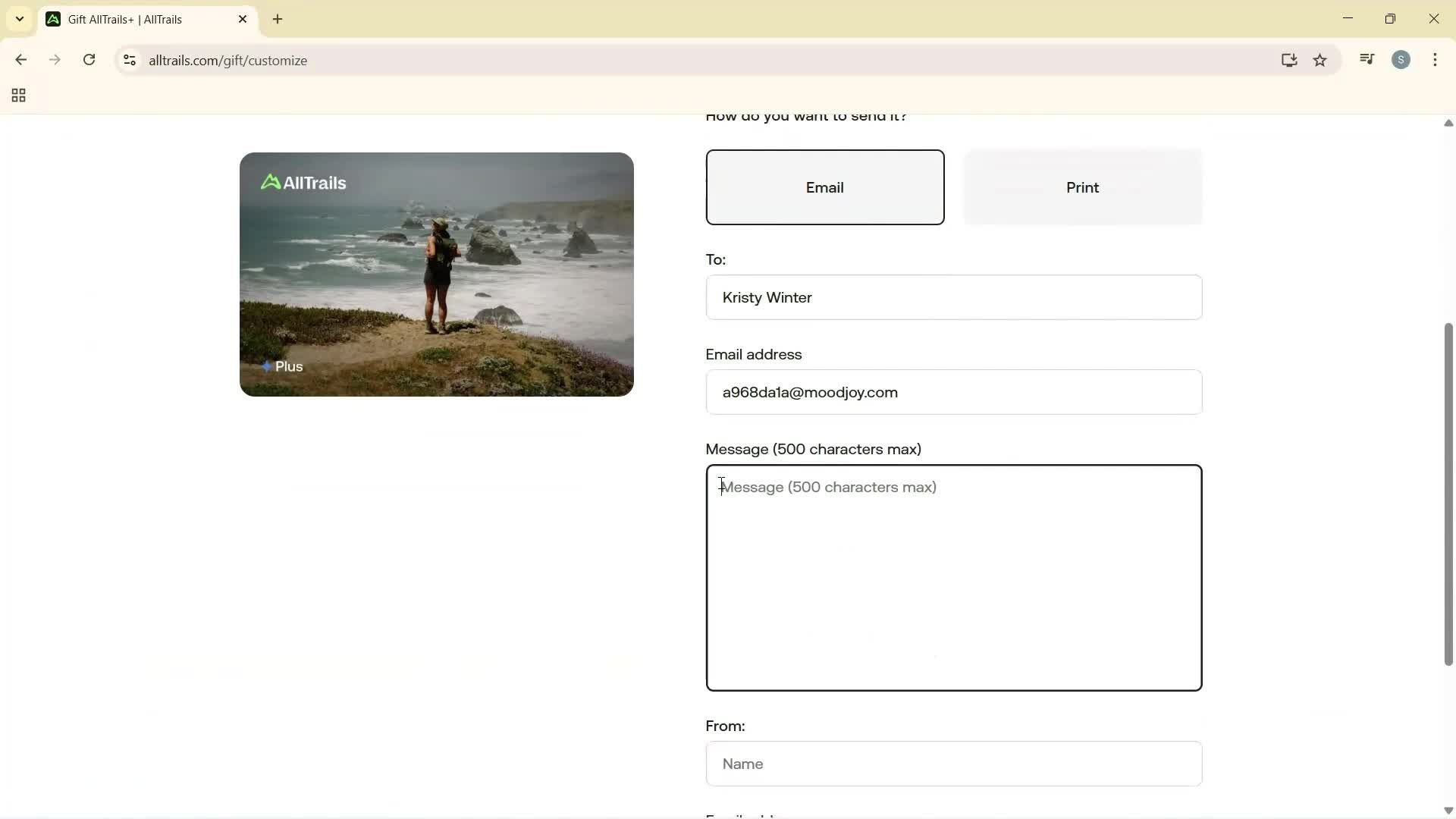Edit the Kristy Winter recipient field
1456x819 pixels.
pyautogui.click(x=952, y=297)
